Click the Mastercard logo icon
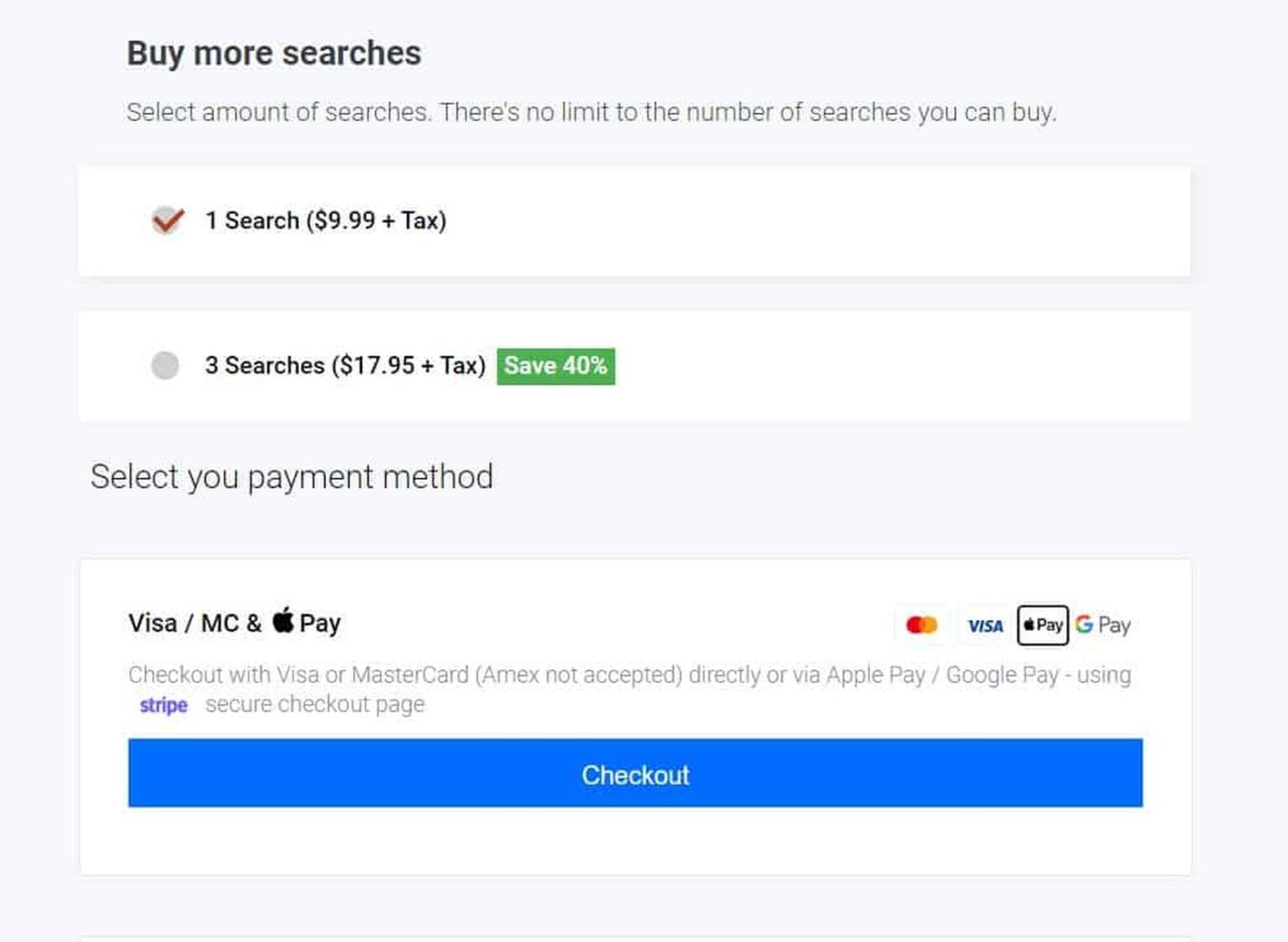The image size is (1288, 942). 922,626
